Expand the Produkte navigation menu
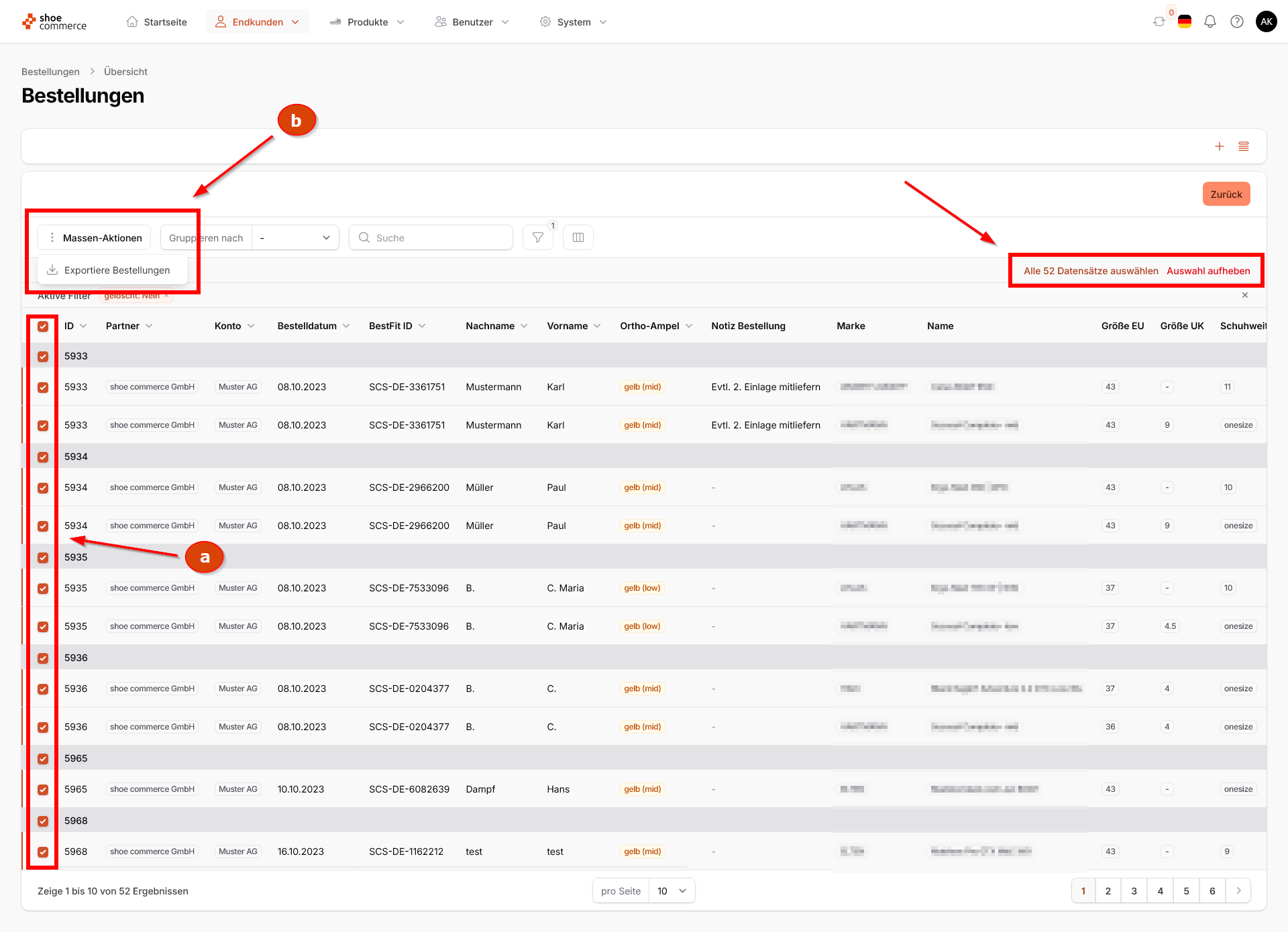Viewport: 1288px width, 932px height. coord(368,22)
